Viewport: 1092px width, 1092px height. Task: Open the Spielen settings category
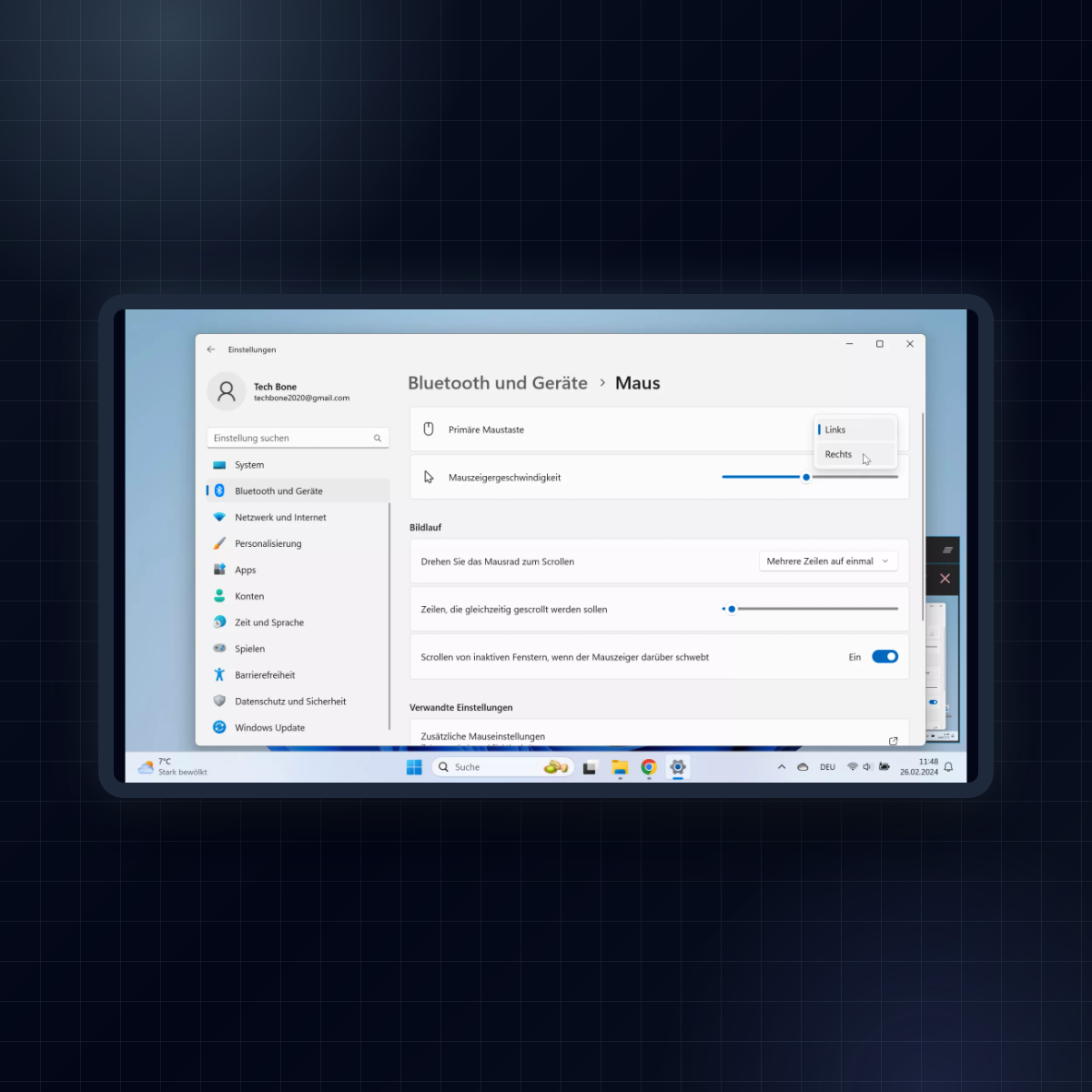click(298, 650)
